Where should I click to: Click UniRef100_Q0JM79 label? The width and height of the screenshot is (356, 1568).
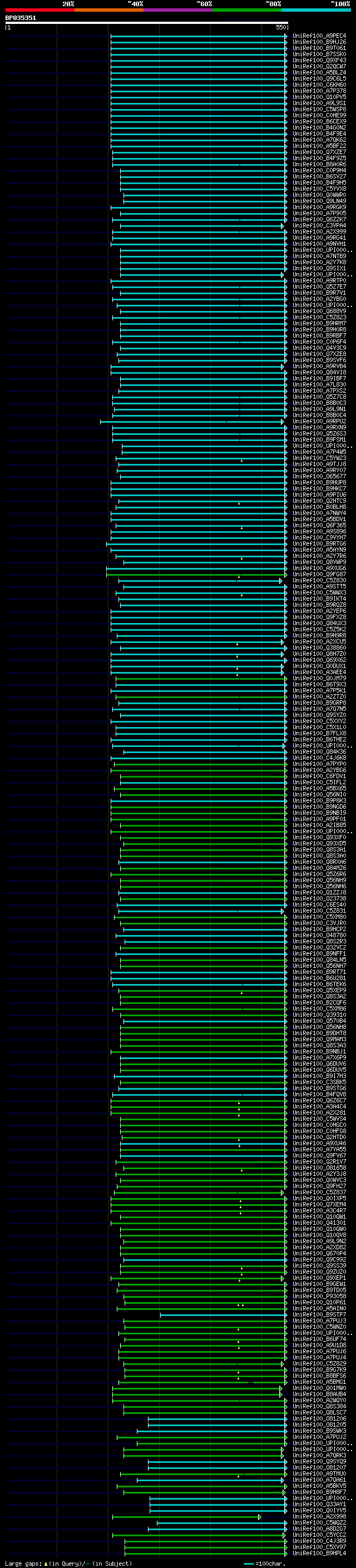coord(319,678)
